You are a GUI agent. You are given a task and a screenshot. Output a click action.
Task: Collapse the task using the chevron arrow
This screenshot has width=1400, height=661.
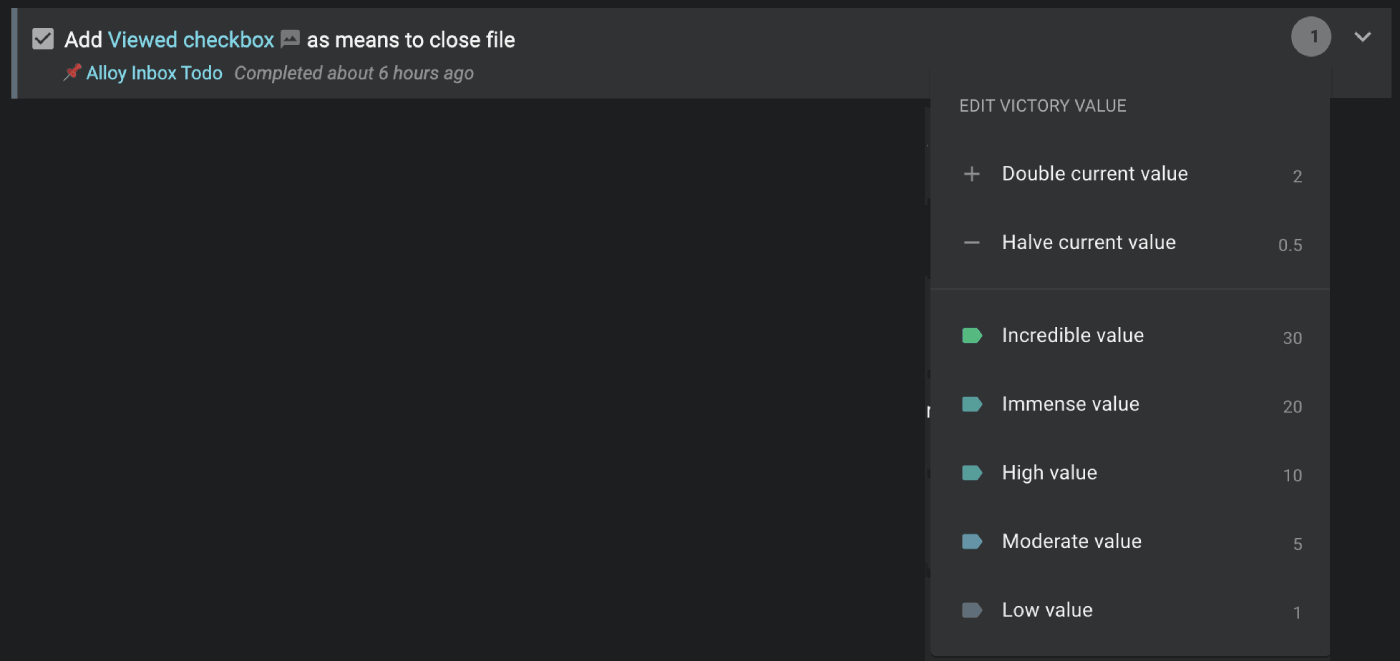point(1362,38)
